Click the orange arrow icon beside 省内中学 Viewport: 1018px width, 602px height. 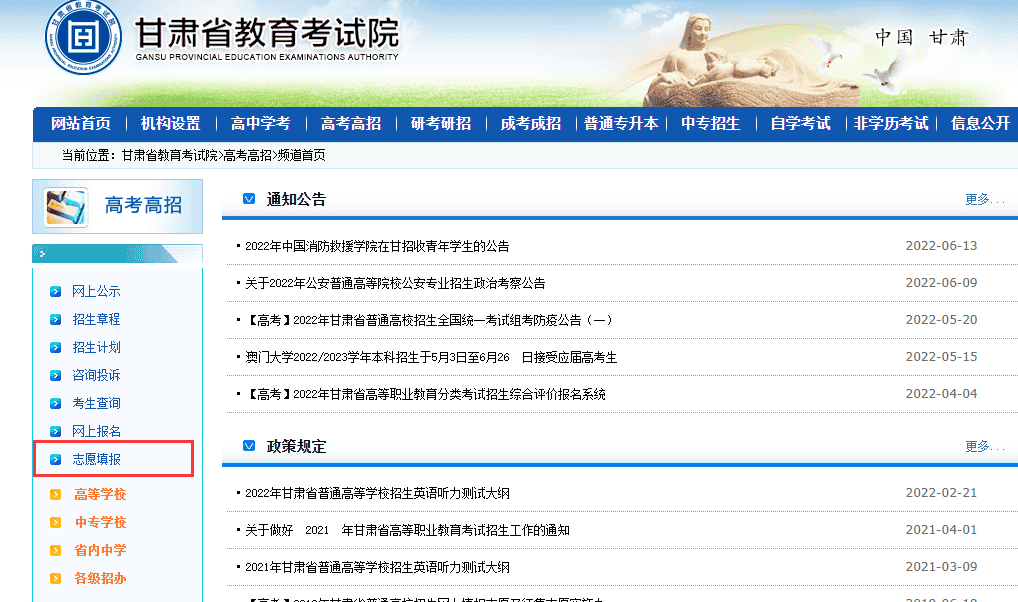click(x=55, y=551)
